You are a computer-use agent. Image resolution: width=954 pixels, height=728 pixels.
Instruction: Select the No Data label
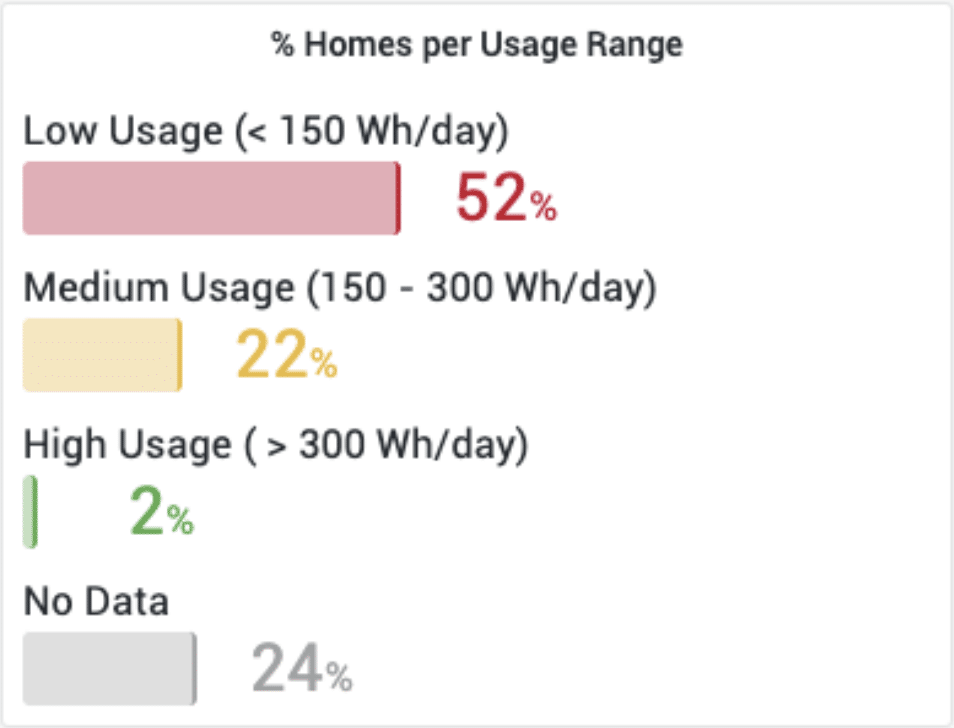96,602
